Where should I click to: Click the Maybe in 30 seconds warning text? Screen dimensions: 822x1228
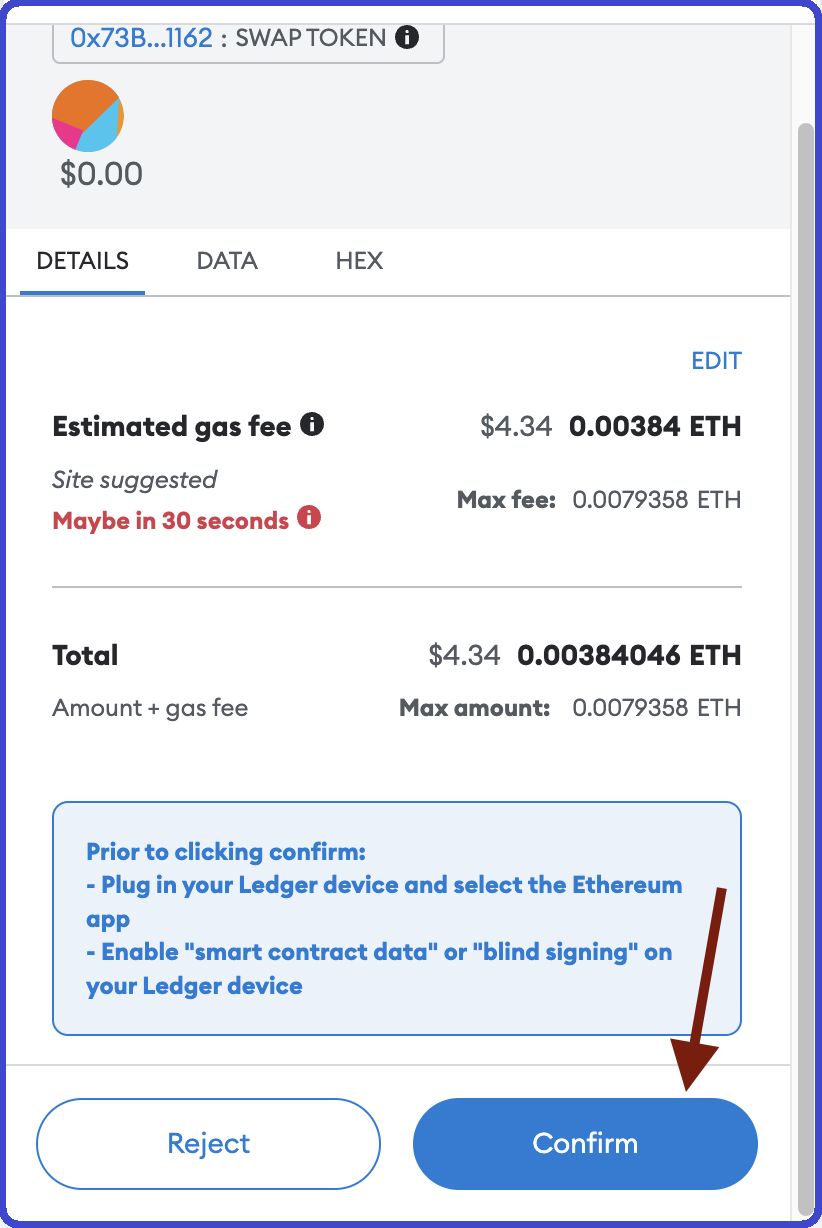tap(171, 521)
